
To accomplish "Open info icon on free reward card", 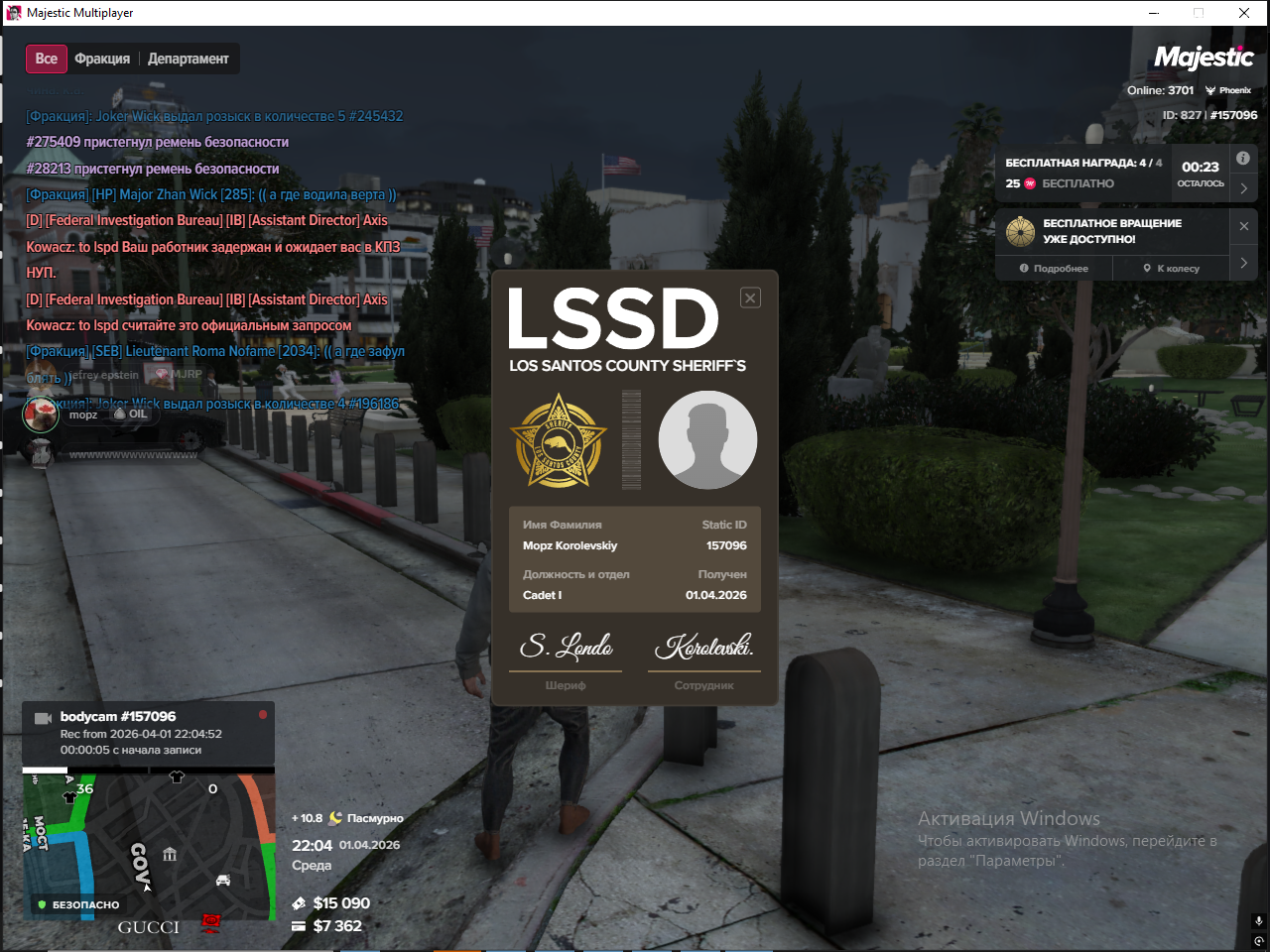I will tap(1243, 158).
